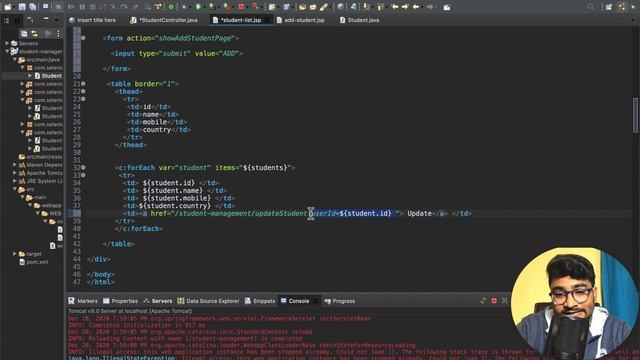The height and width of the screenshot is (360, 640).
Task: Open the Snippets view tab
Action: tap(260, 301)
